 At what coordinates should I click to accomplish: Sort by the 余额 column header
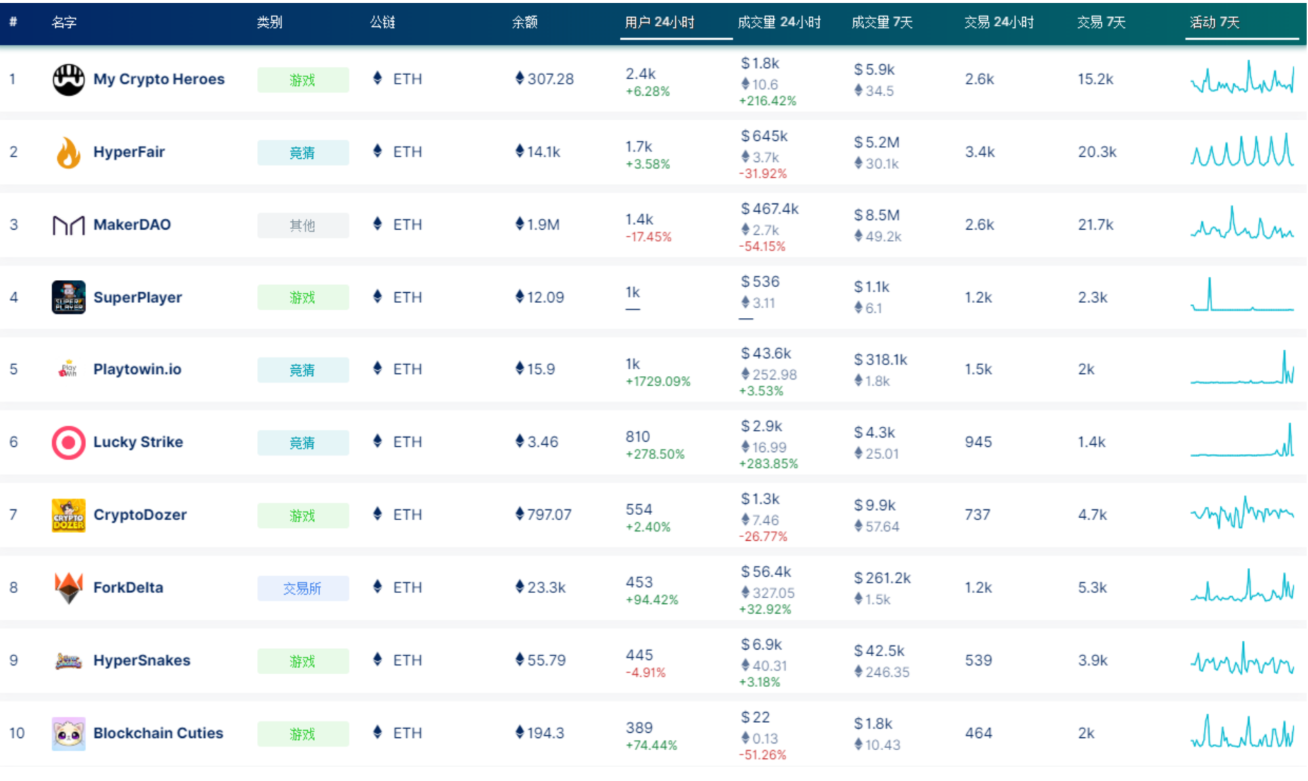pos(525,22)
